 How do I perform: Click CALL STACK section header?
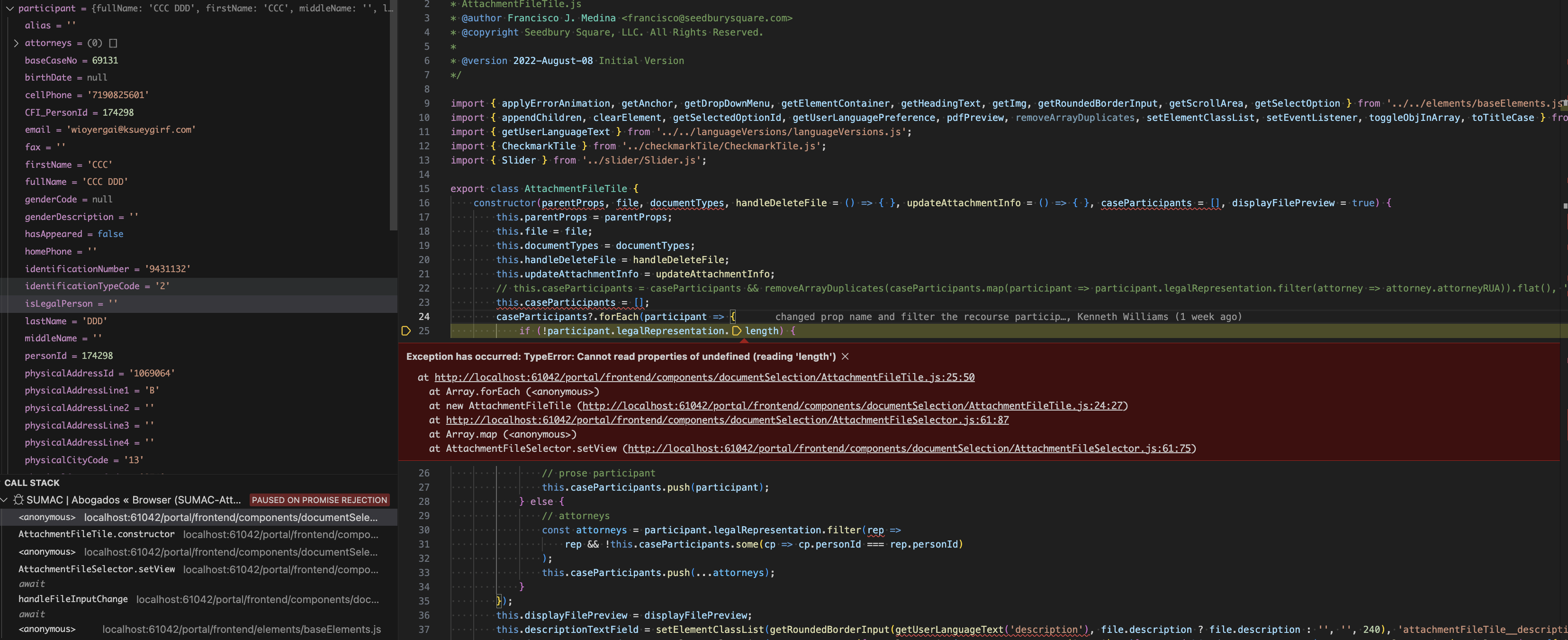point(32,482)
